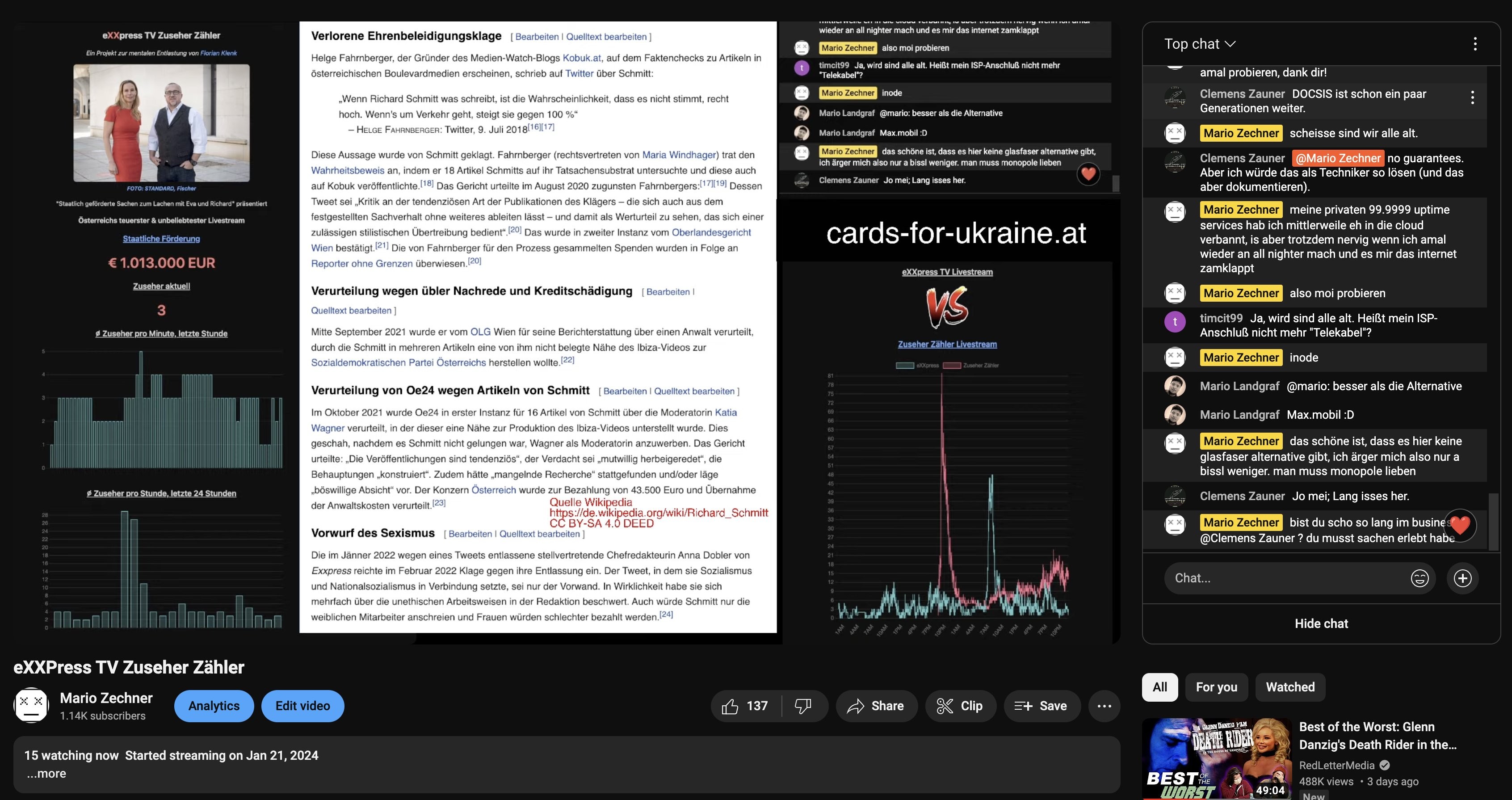Click the heart reaction in live chat
Image resolution: width=1512 pixels, height=800 pixels.
point(1460,524)
